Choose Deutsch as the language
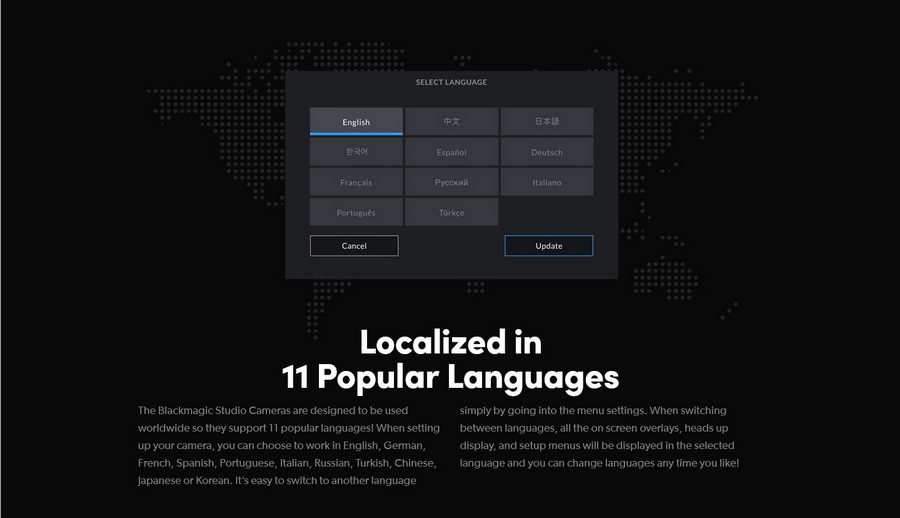 point(547,152)
